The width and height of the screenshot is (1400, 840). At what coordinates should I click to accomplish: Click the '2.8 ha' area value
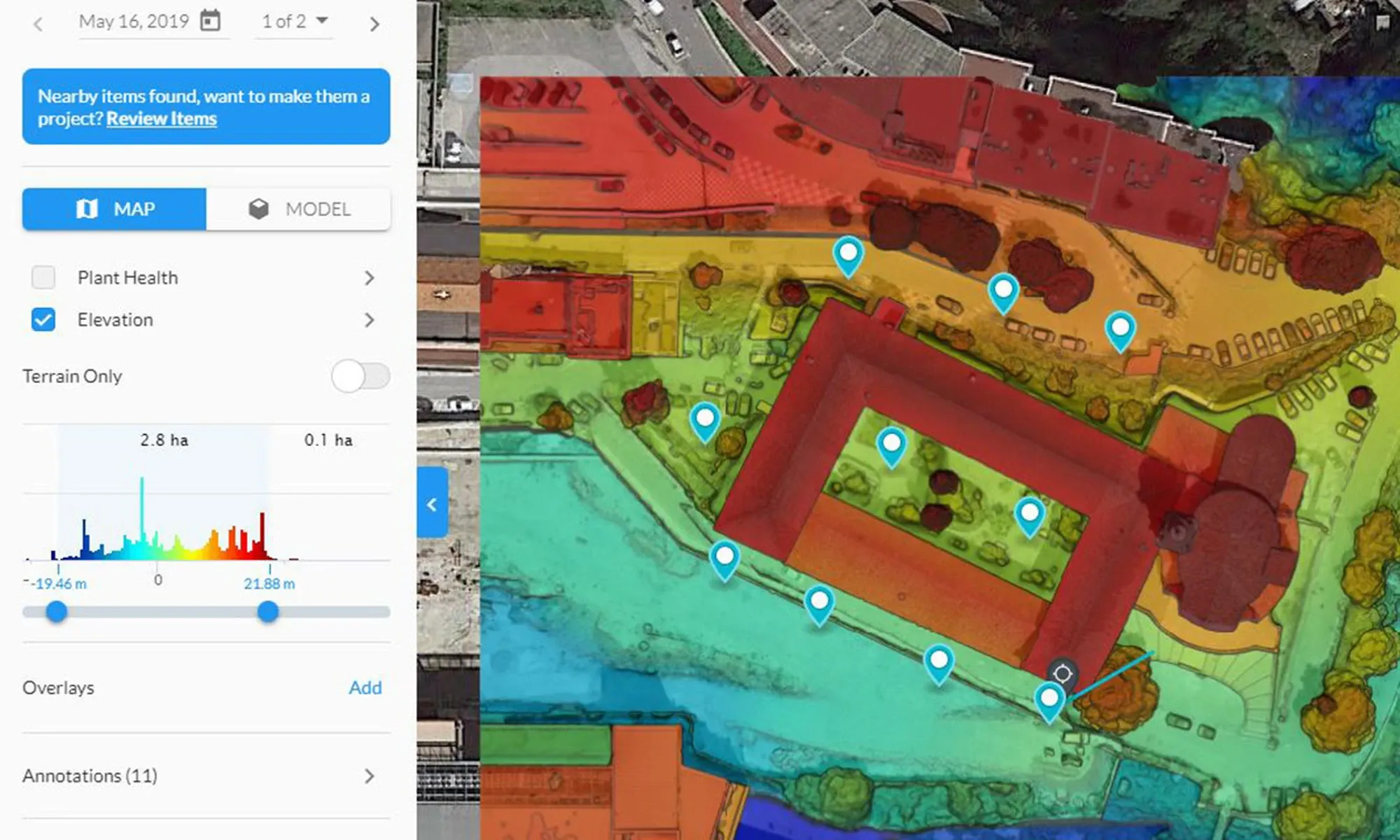[164, 440]
